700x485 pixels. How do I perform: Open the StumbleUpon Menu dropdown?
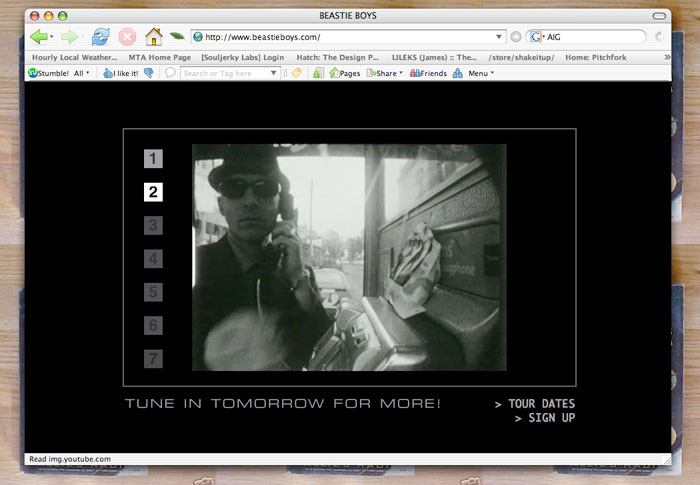(x=481, y=73)
